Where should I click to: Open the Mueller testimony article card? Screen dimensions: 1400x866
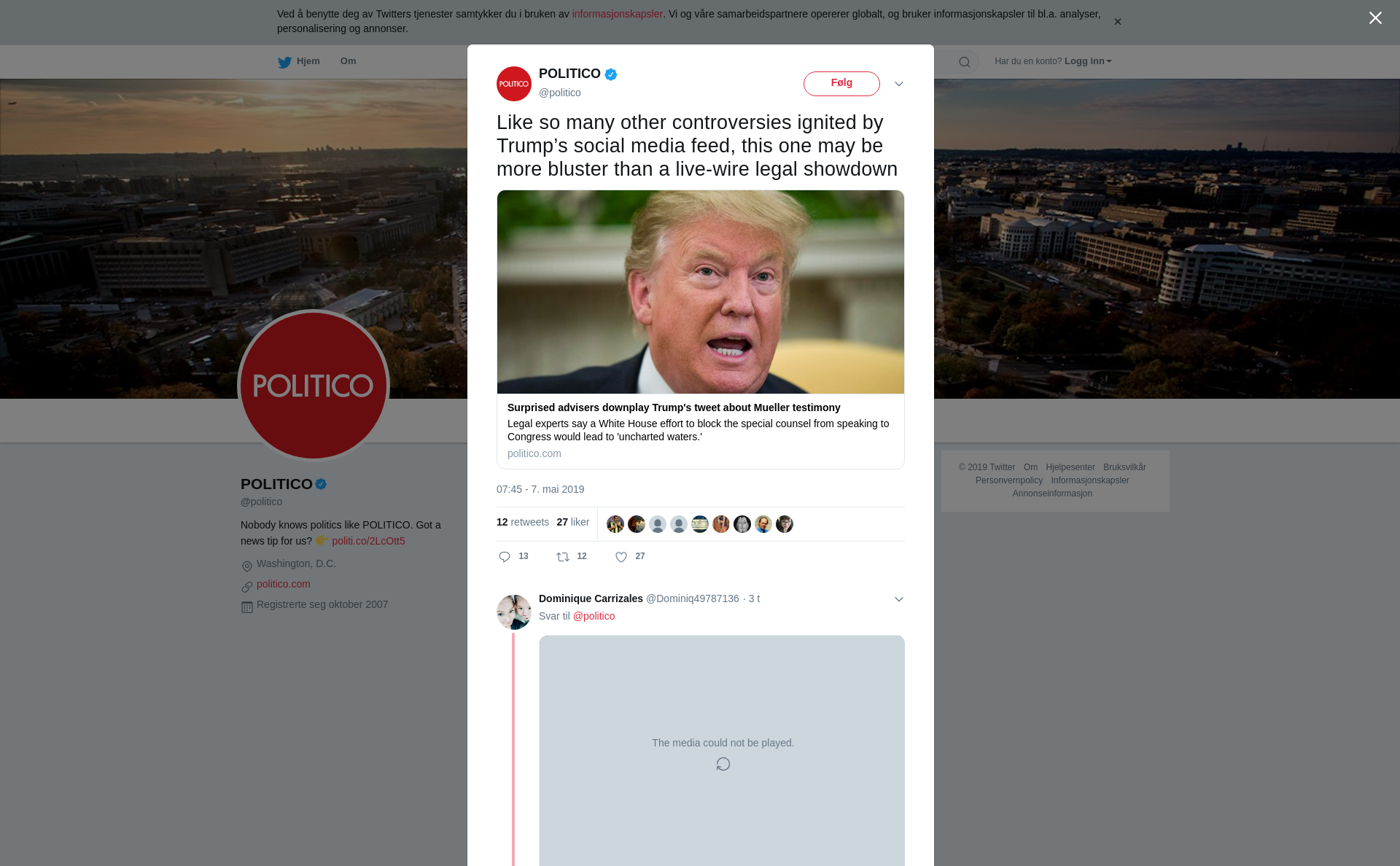tap(701, 329)
